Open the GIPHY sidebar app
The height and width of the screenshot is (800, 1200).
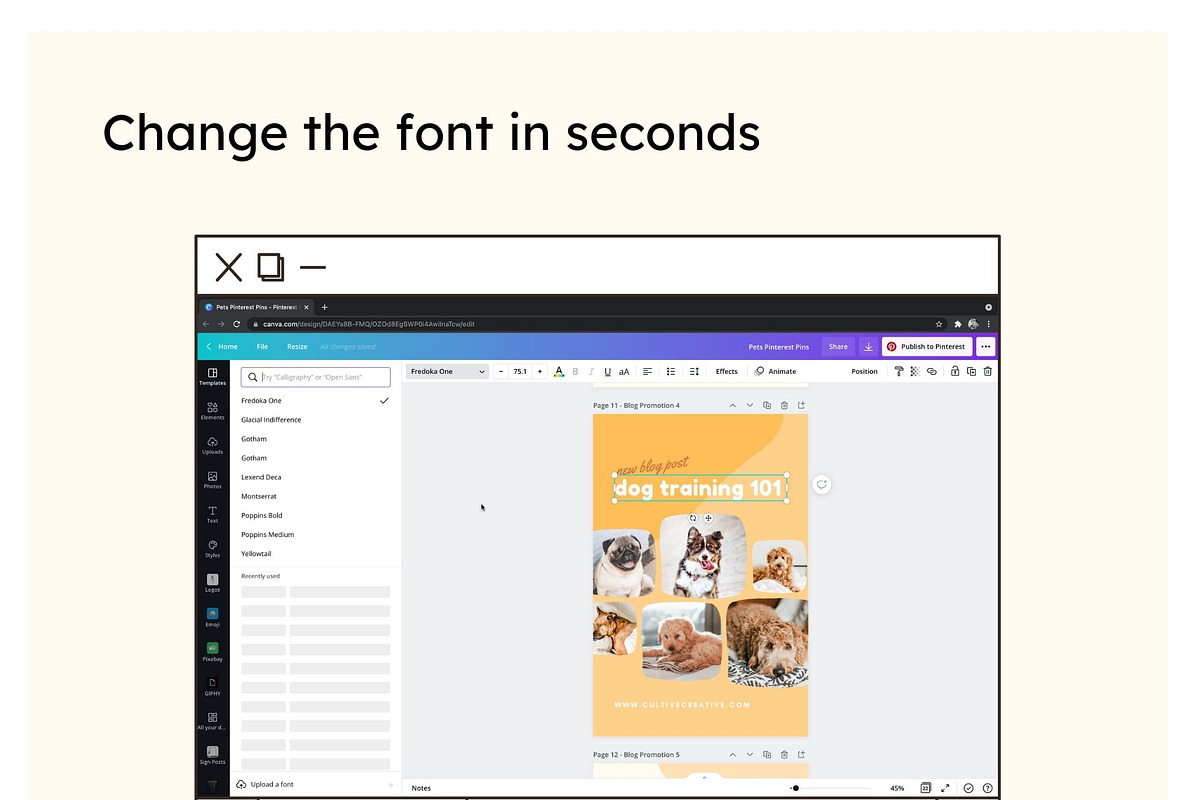tap(212, 686)
